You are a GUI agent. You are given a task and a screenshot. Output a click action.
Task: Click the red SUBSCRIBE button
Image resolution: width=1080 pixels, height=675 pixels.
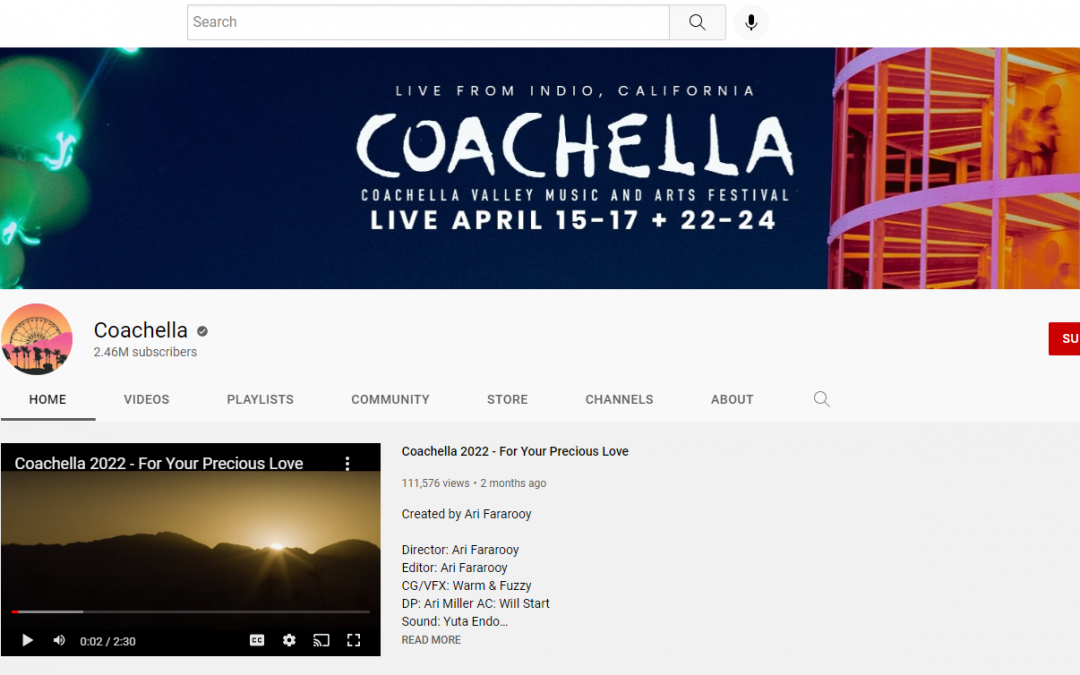[x=1066, y=339]
